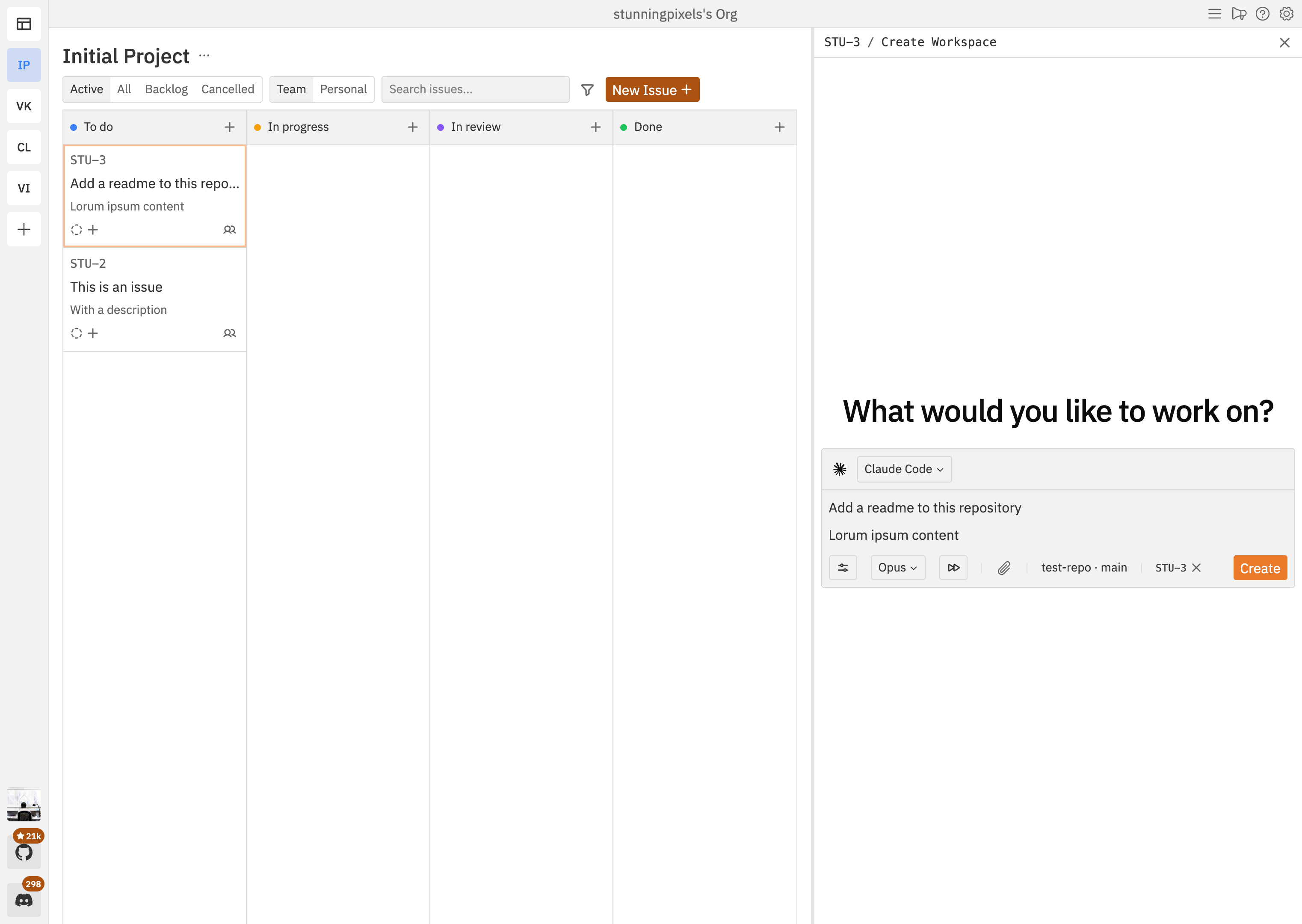Click the New Issue button
The image size is (1302, 924).
(x=652, y=89)
